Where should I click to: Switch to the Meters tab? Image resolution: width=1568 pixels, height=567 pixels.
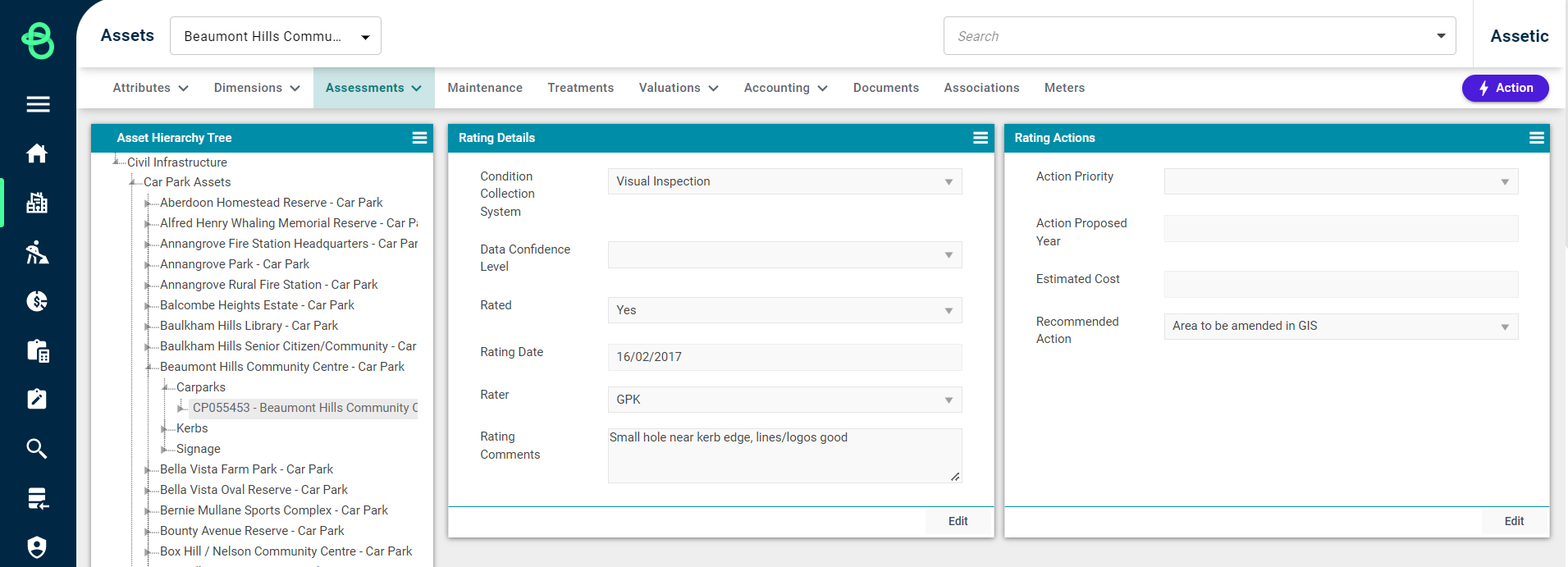[x=1064, y=88]
